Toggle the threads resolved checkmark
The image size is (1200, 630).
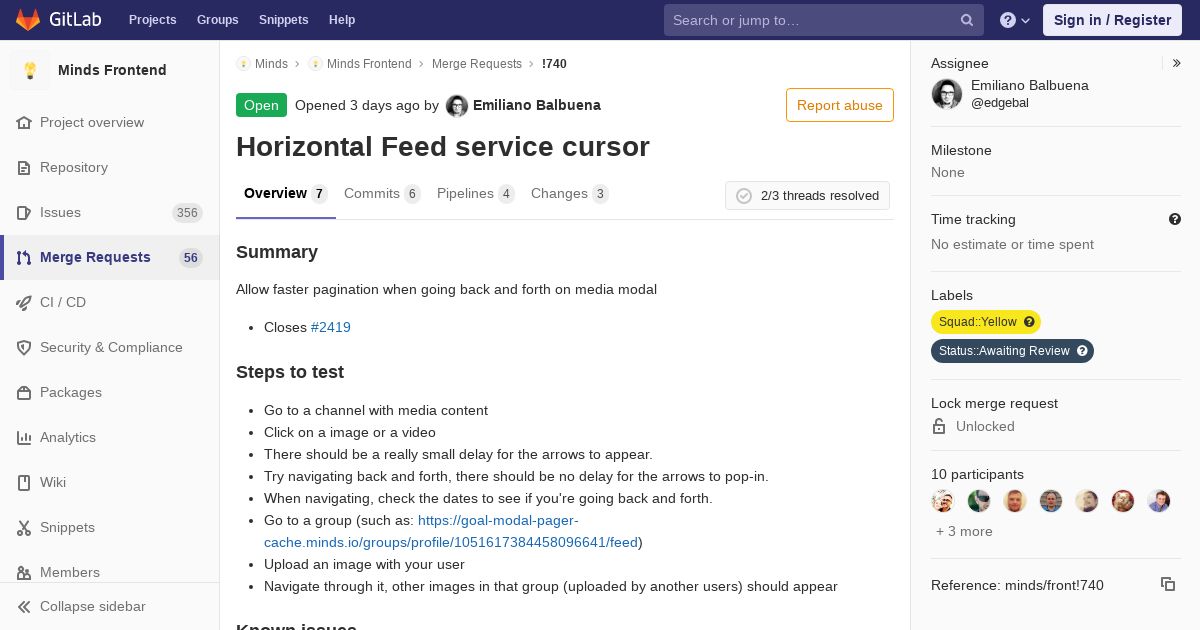[x=744, y=196]
